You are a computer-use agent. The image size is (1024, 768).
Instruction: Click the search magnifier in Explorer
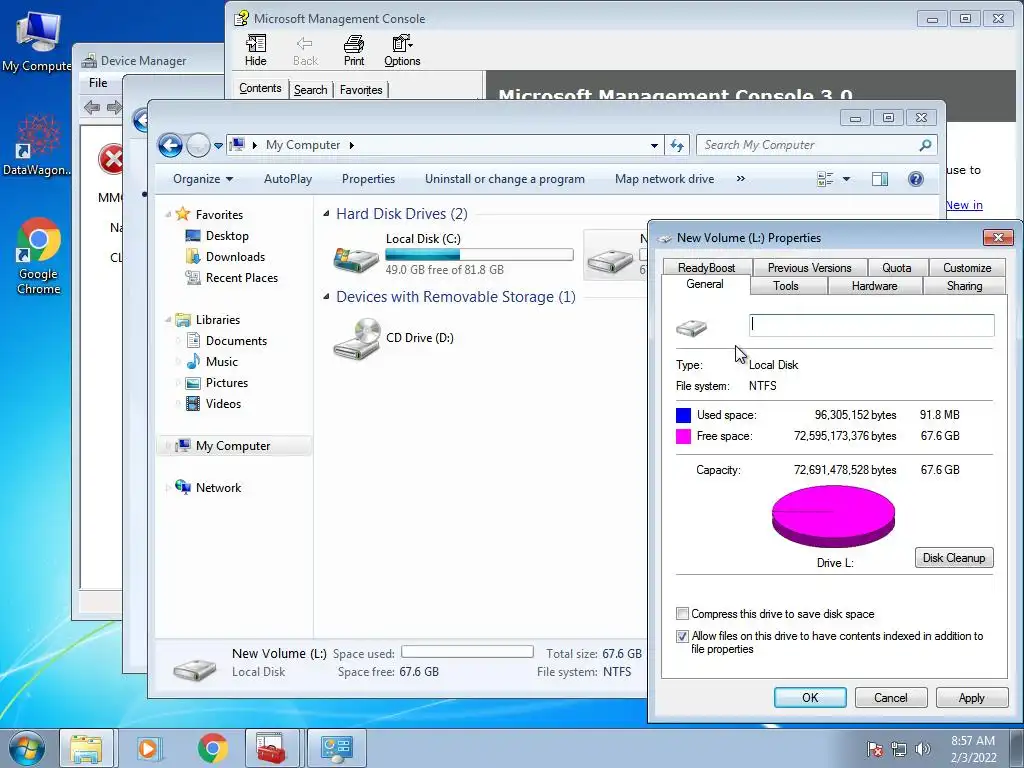coord(925,145)
